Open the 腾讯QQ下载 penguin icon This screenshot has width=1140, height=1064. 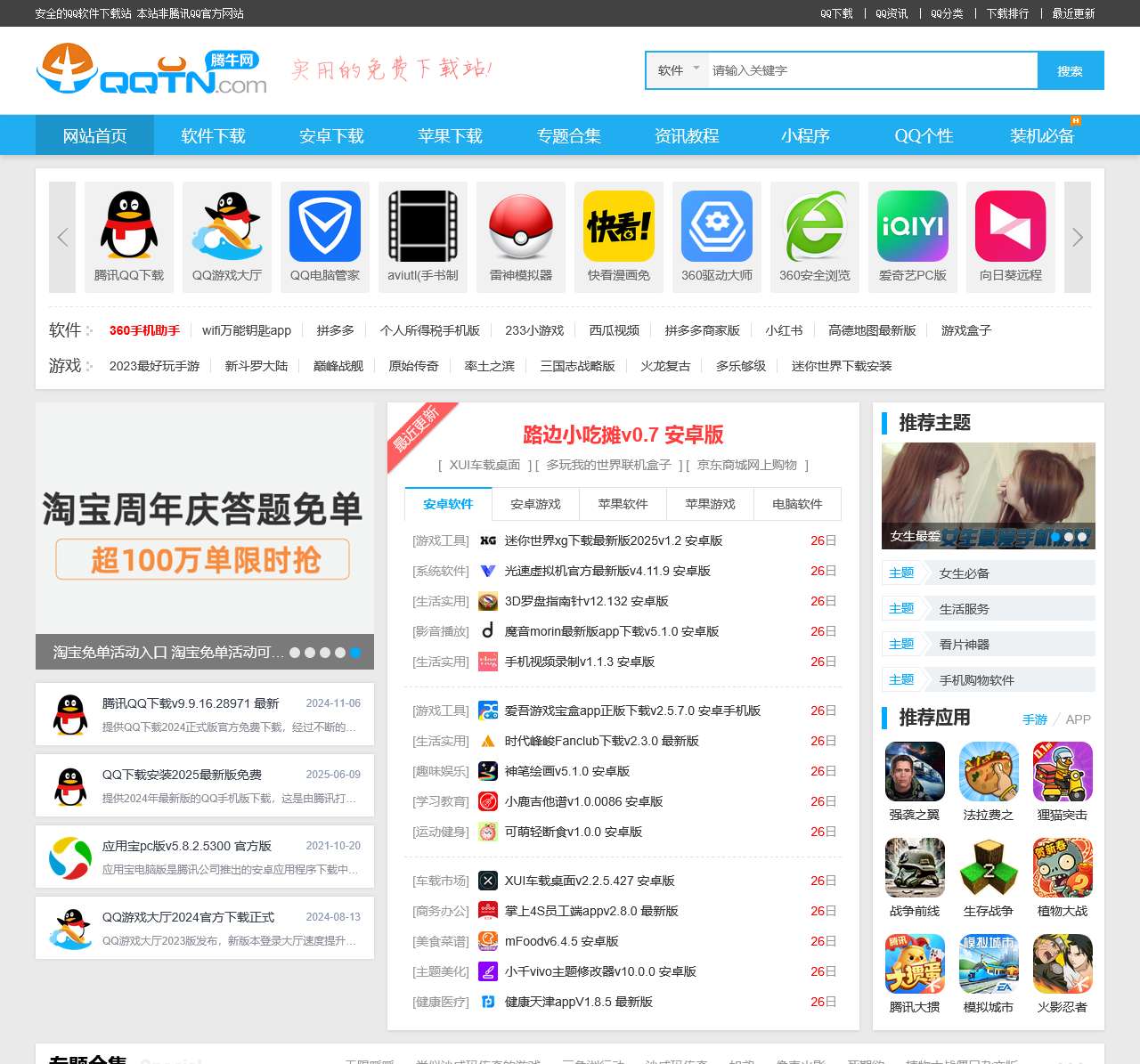pos(129,226)
